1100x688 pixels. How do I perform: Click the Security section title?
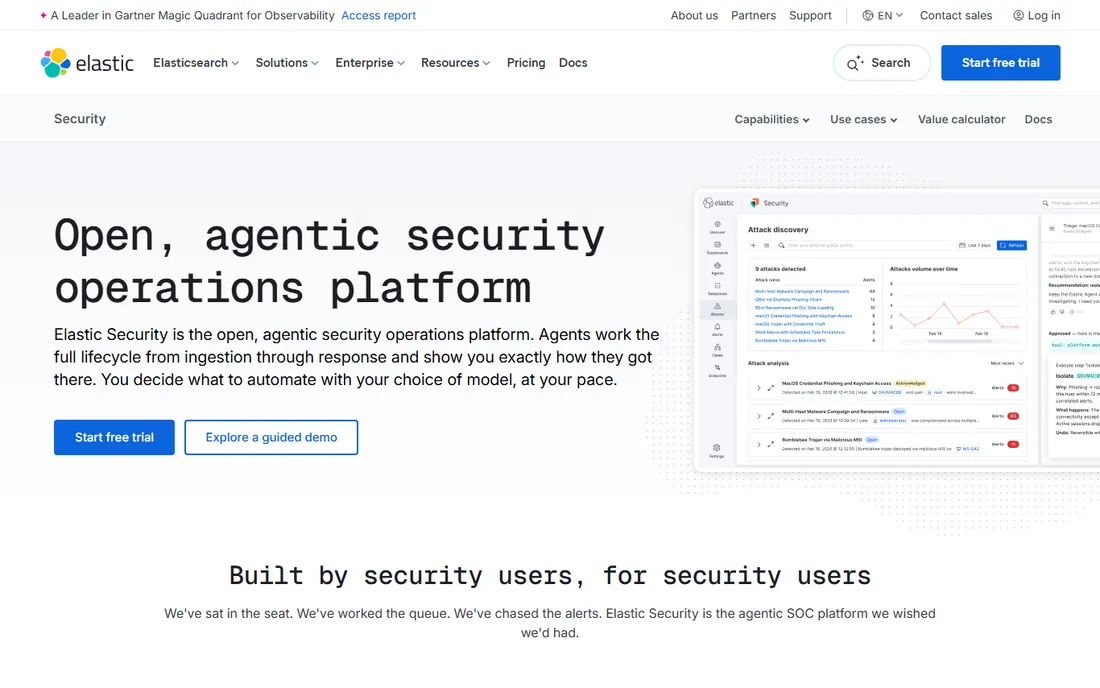click(x=80, y=119)
